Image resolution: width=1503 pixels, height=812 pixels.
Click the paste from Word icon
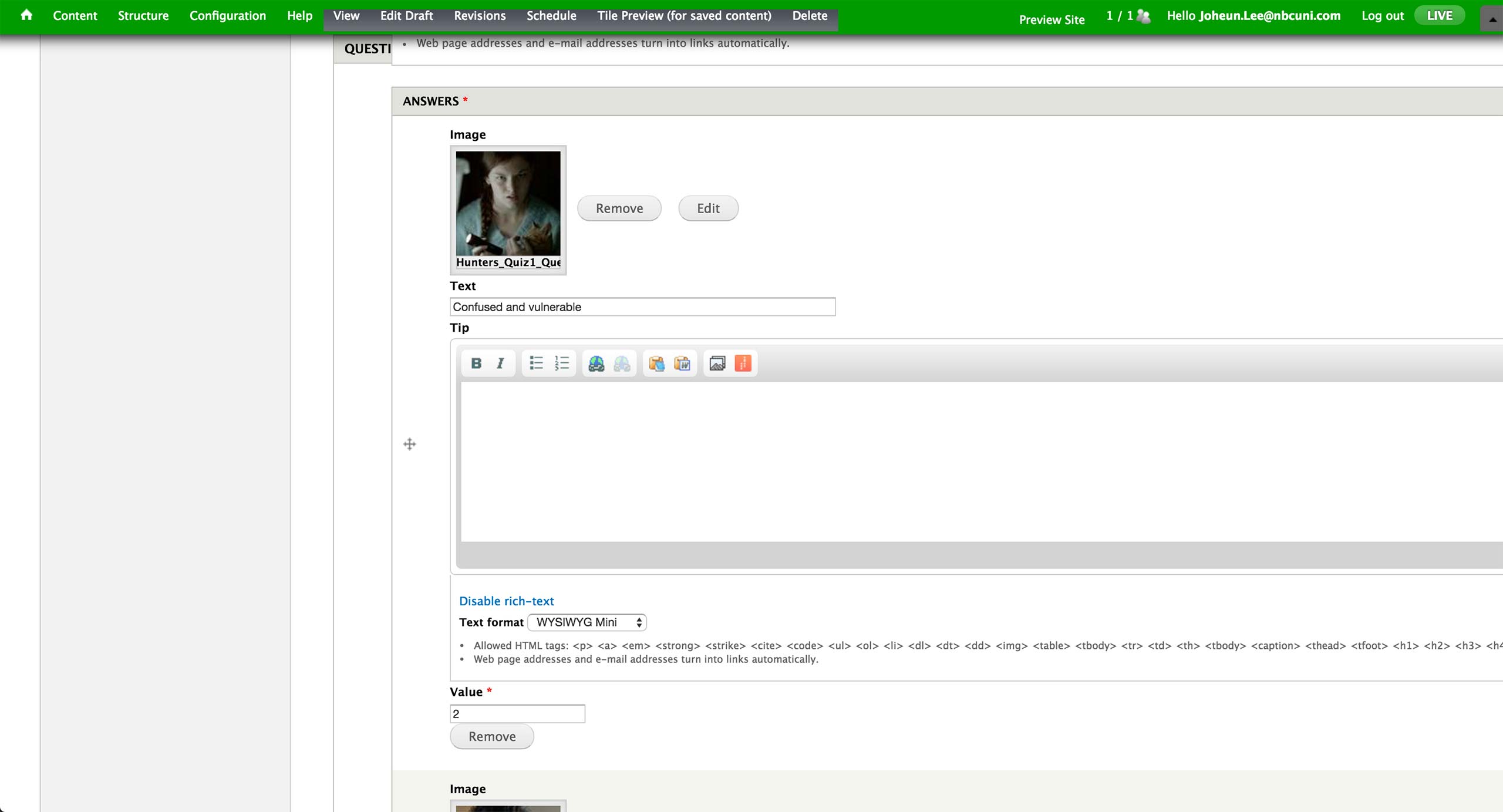tap(682, 363)
